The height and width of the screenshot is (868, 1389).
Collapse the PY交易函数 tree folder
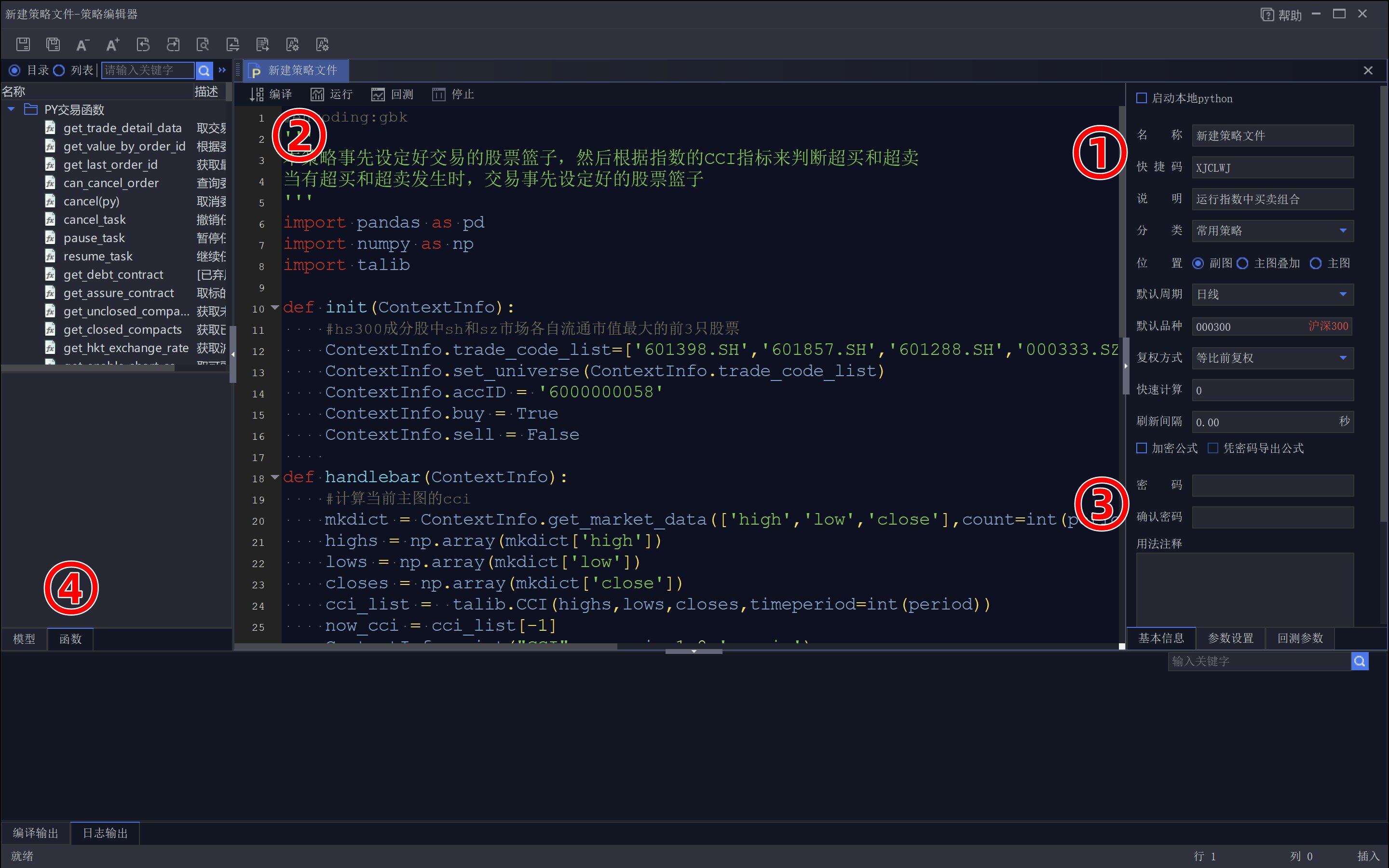pyautogui.click(x=11, y=109)
